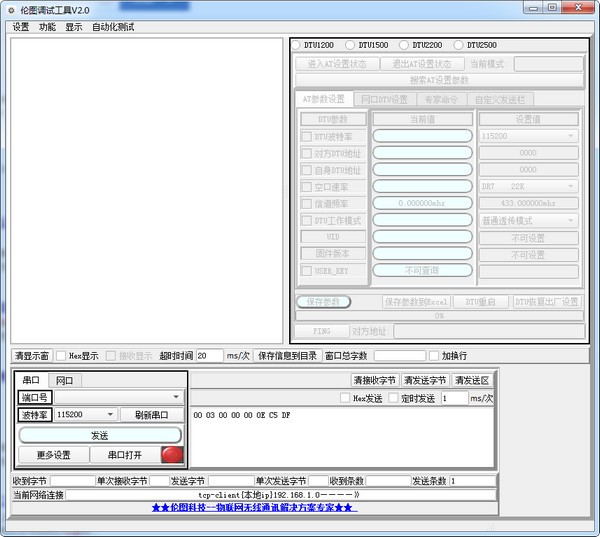Click the 当前网络连接 tcp-client field
This screenshot has width=600, height=537.
point(281,495)
